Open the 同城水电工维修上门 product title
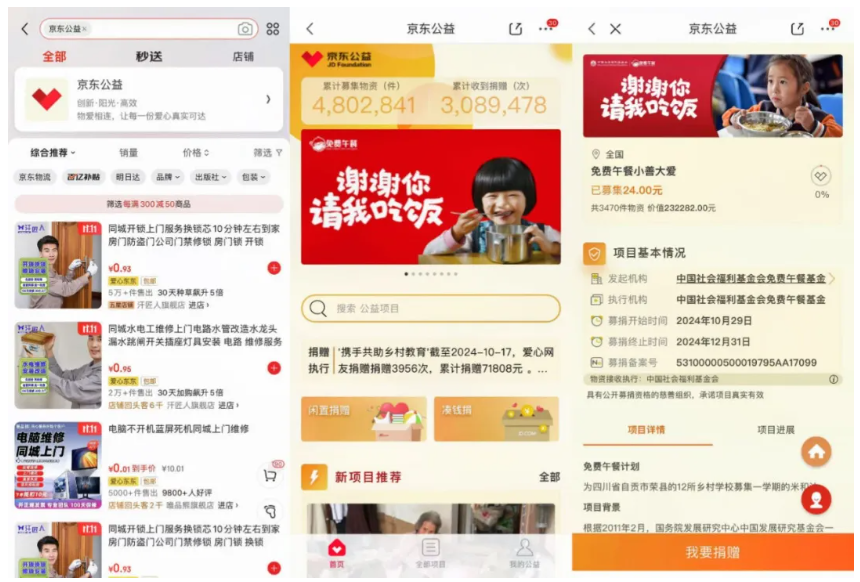This screenshot has height=582, width=860. click(x=195, y=335)
